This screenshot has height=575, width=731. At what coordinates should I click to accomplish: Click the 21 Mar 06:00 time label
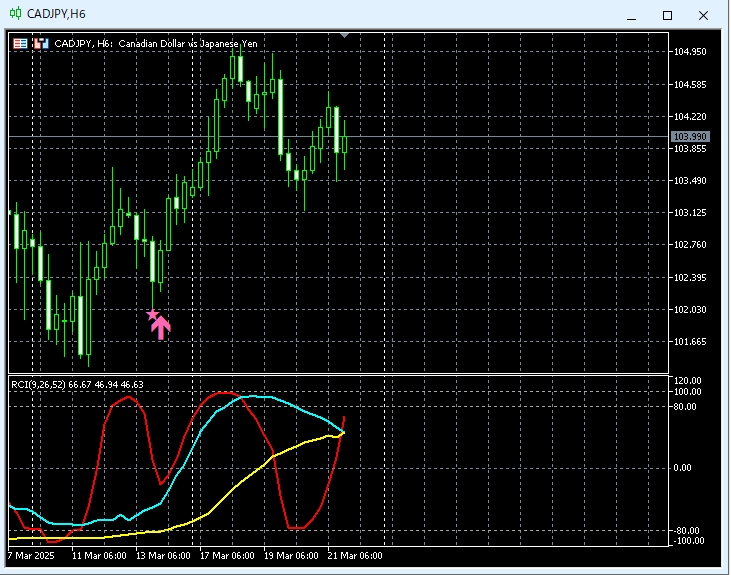pyautogui.click(x=355, y=555)
